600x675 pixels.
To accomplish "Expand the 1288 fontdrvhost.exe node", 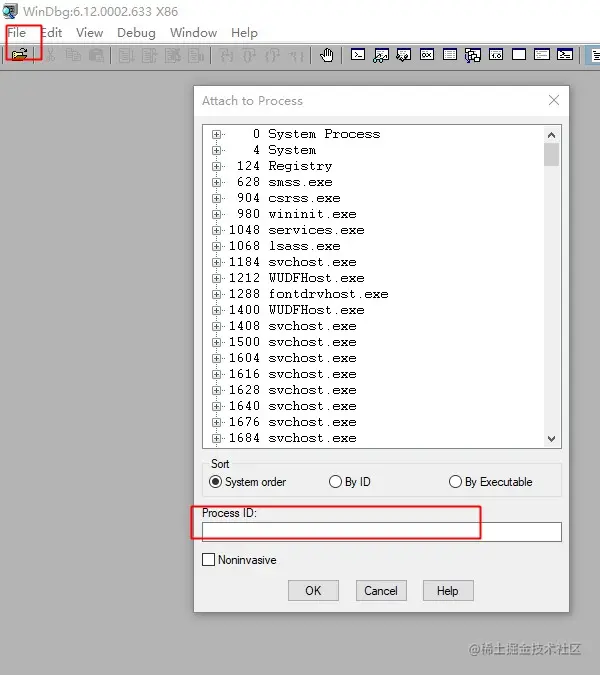I will 216,294.
